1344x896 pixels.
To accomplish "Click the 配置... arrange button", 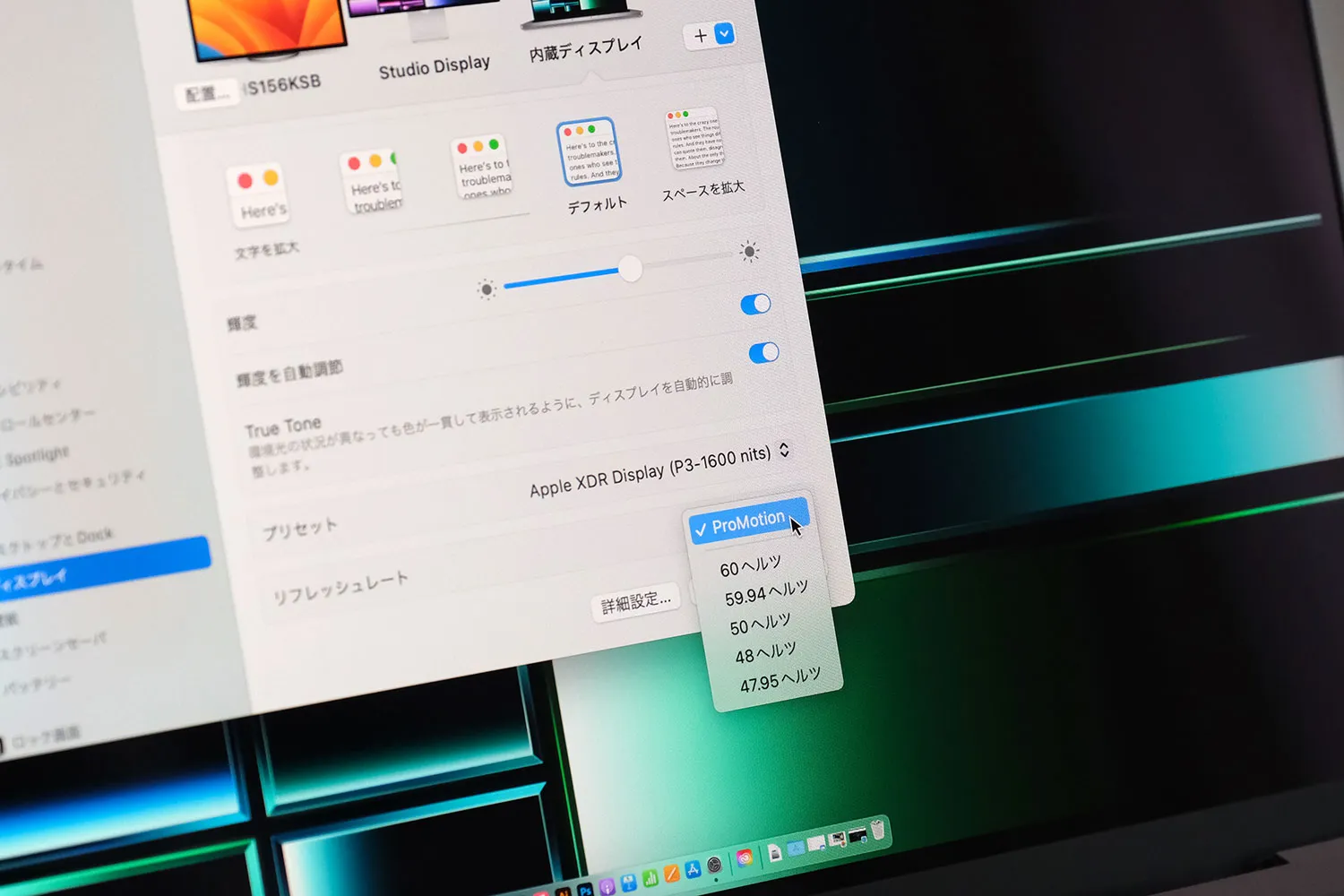I will (208, 94).
